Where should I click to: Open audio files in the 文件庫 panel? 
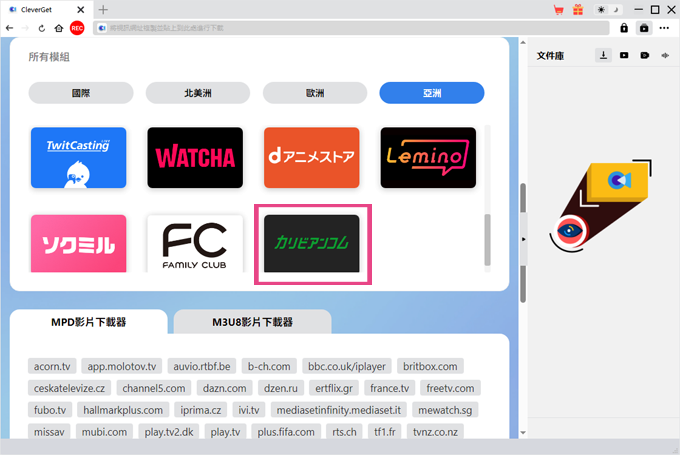[x=665, y=56]
